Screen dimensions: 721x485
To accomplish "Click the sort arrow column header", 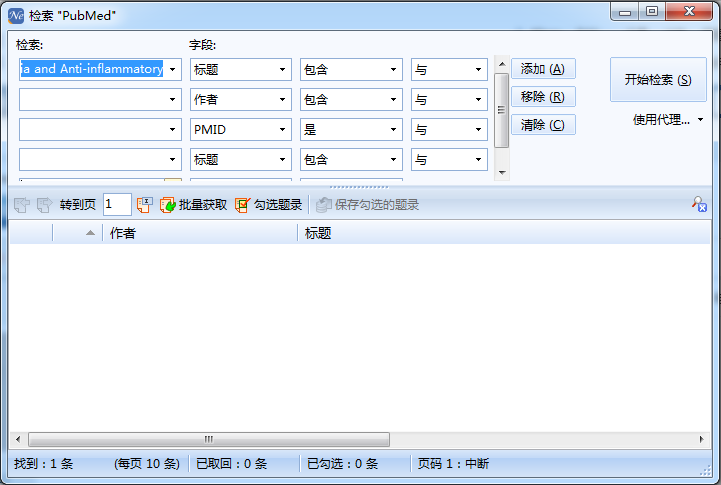I will pyautogui.click(x=77, y=233).
